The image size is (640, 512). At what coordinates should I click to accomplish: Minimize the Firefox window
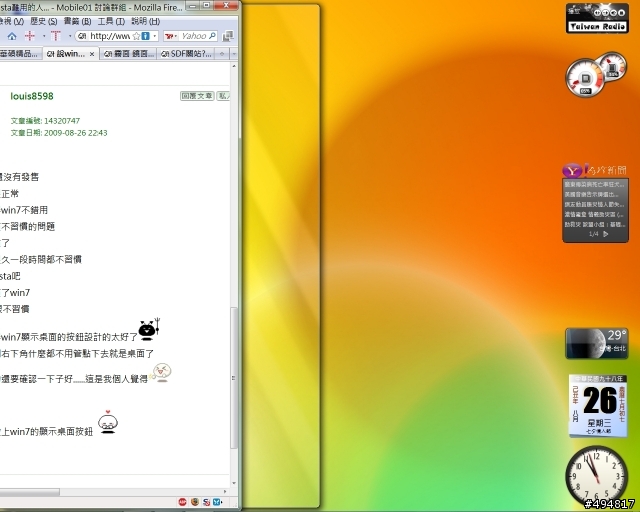click(x=192, y=5)
